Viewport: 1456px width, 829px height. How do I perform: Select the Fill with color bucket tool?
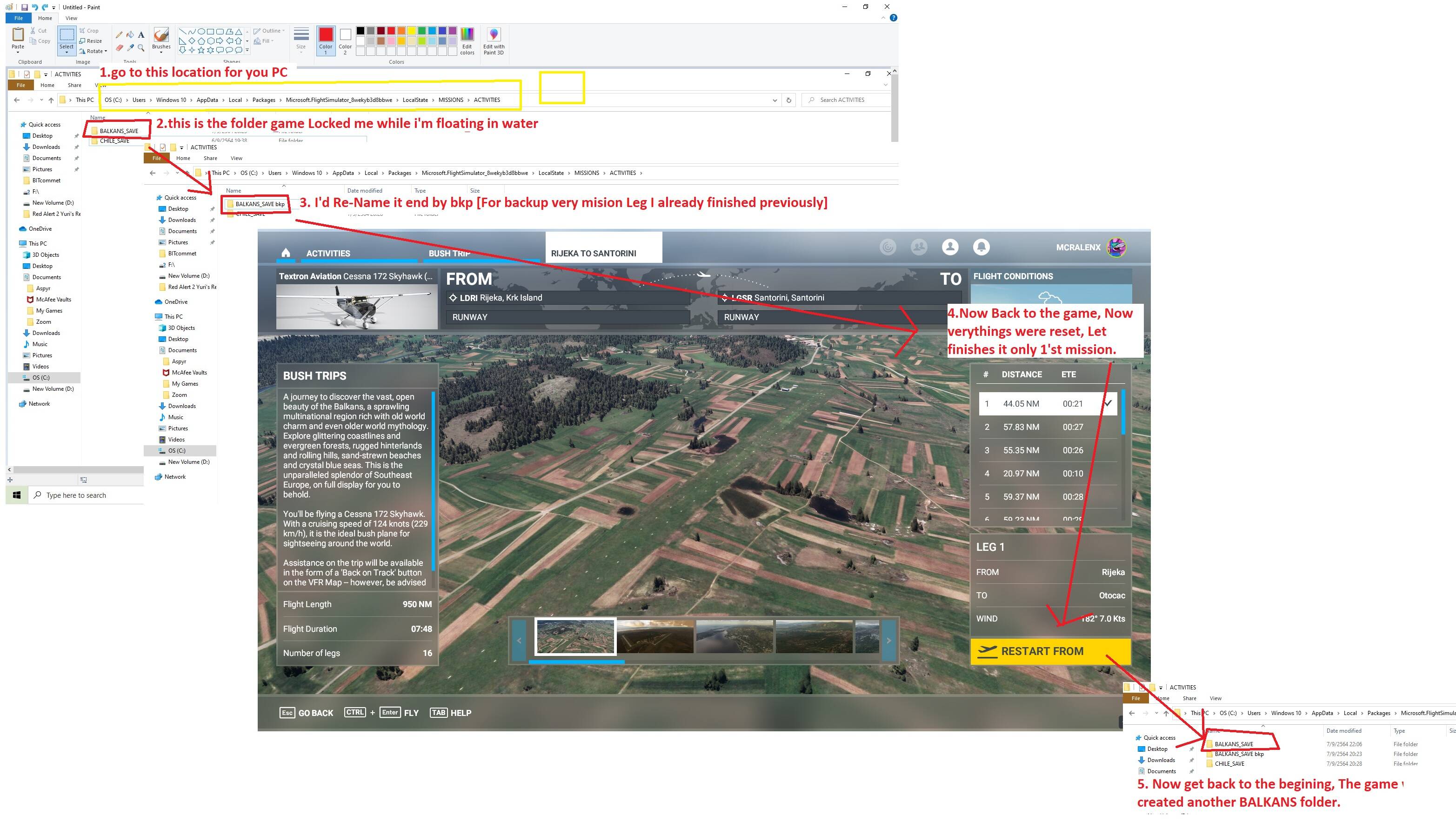pyautogui.click(x=130, y=35)
